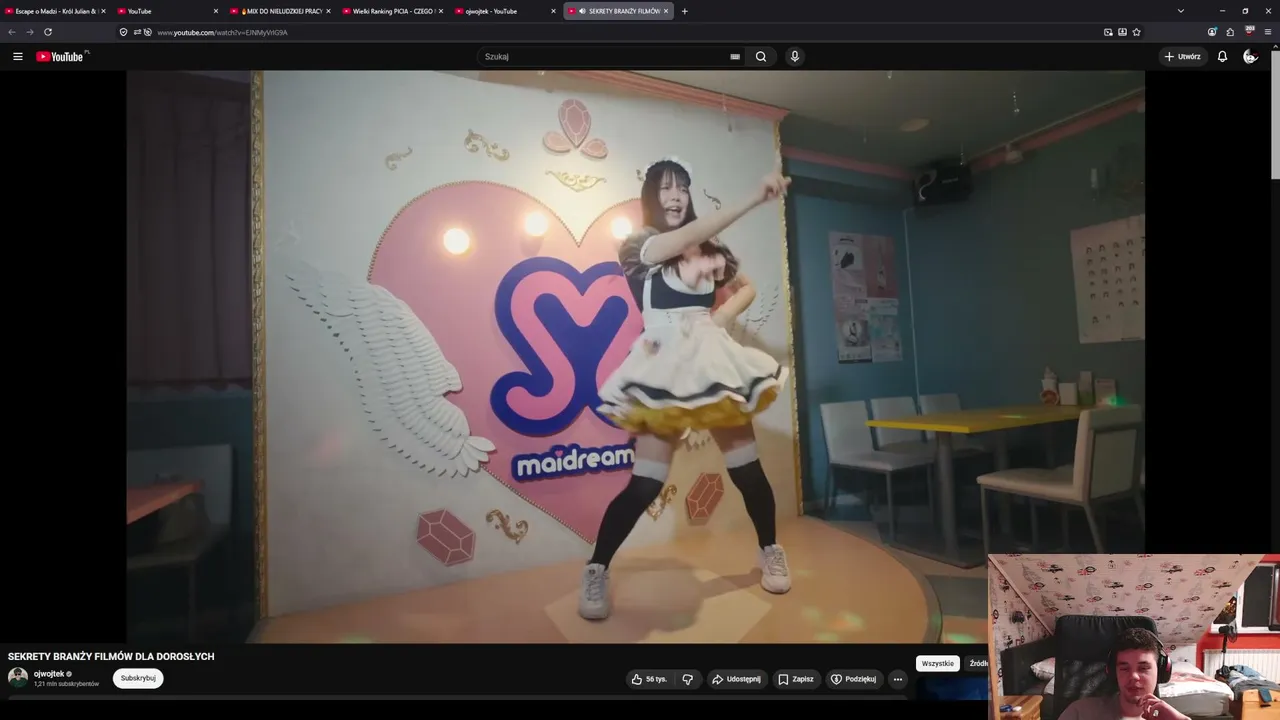Screen dimensions: 1280x720
Task: Click the site security shield icon
Action: tap(123, 32)
